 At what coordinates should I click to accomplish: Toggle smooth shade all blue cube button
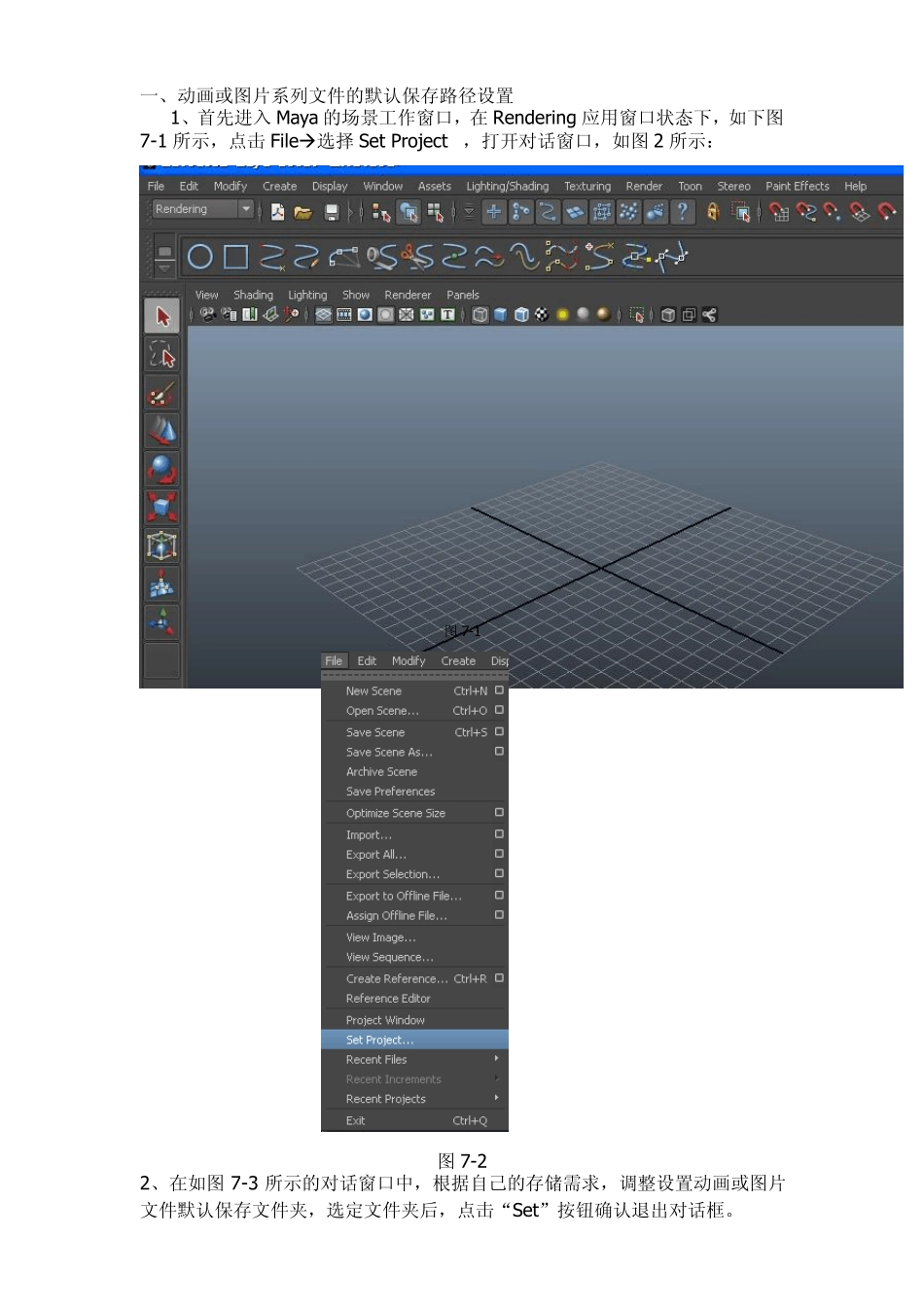pos(500,314)
